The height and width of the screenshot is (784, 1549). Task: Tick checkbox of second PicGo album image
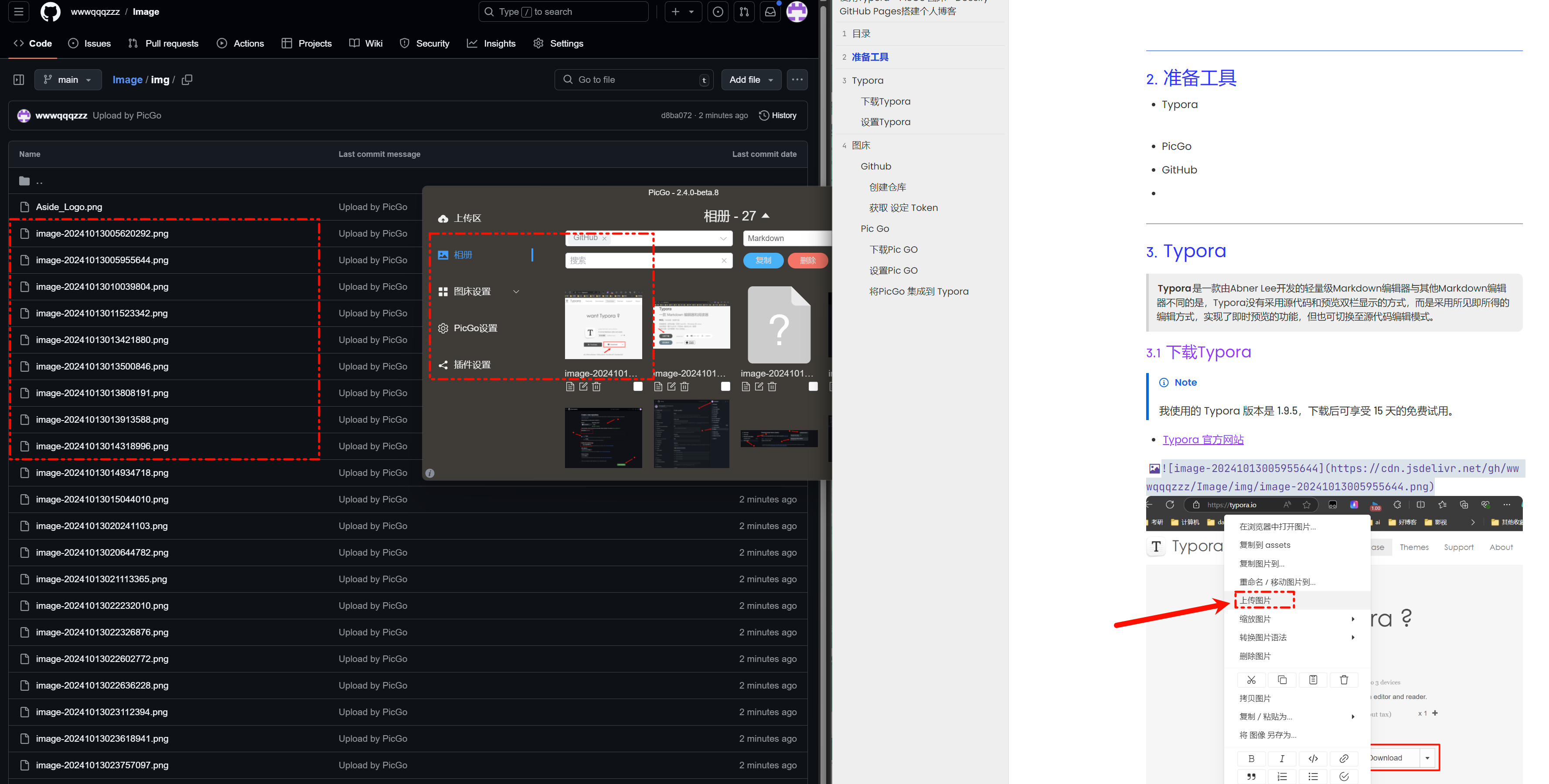[x=726, y=387]
